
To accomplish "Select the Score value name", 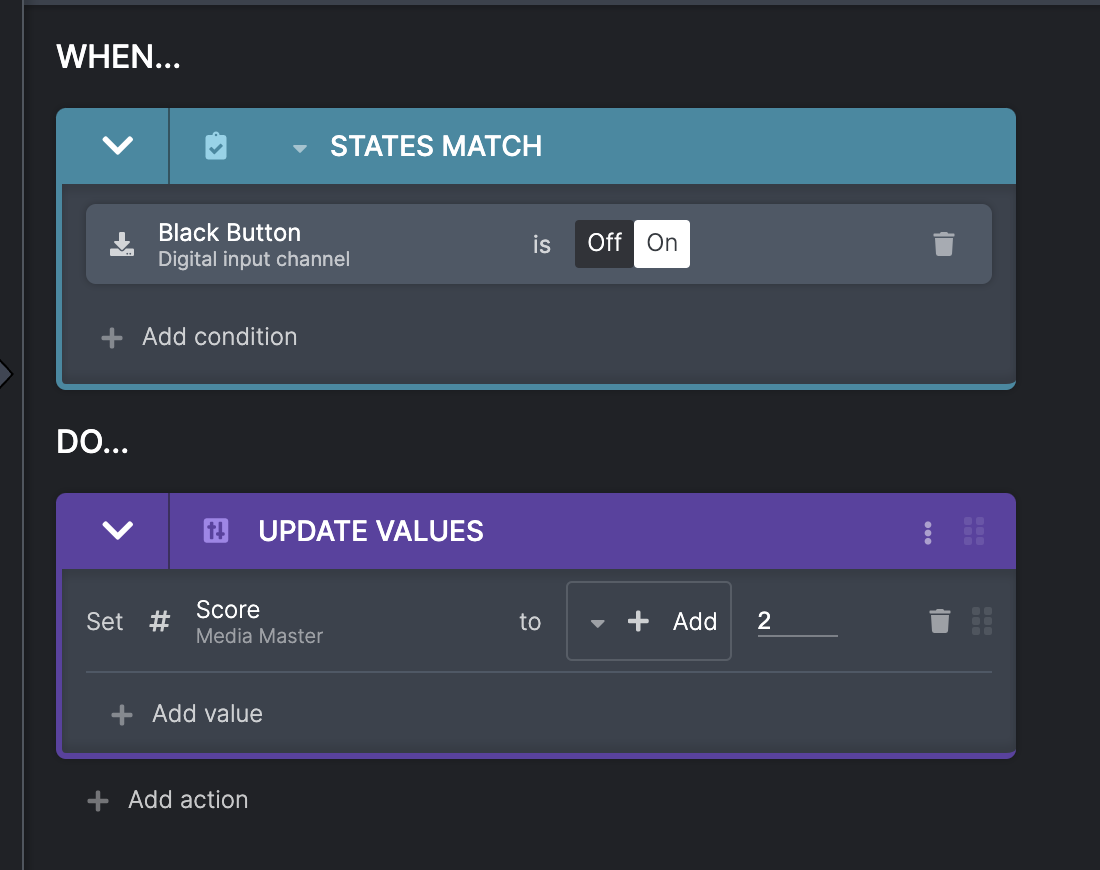I will (228, 609).
